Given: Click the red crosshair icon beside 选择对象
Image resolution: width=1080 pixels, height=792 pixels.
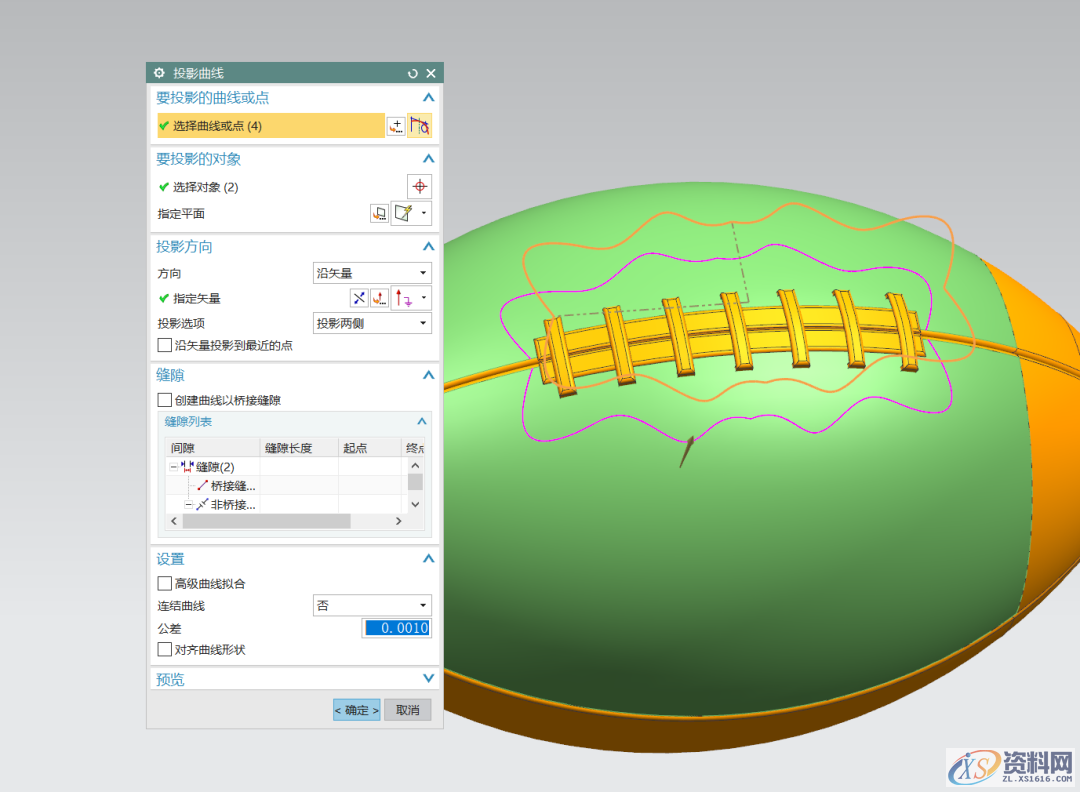Looking at the screenshot, I should (420, 187).
